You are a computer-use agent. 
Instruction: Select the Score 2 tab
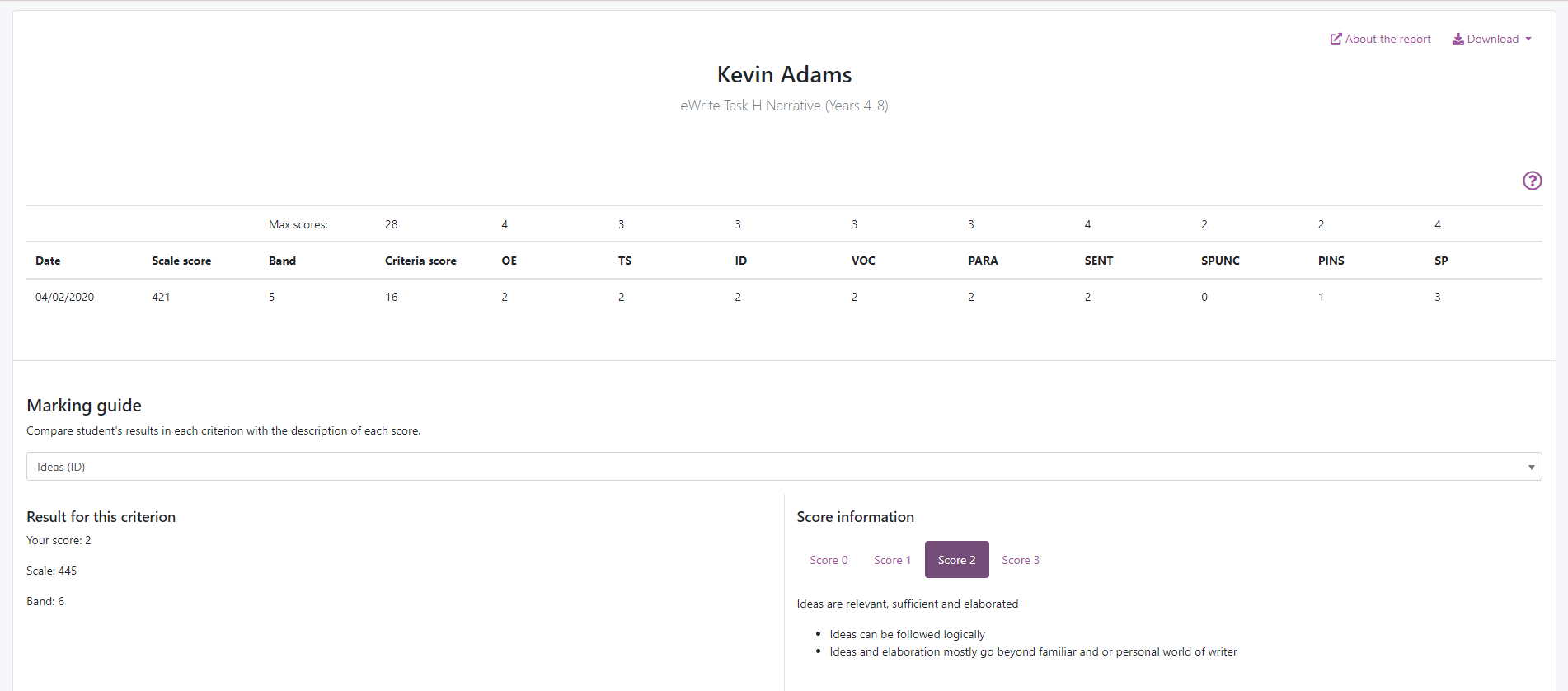click(956, 560)
